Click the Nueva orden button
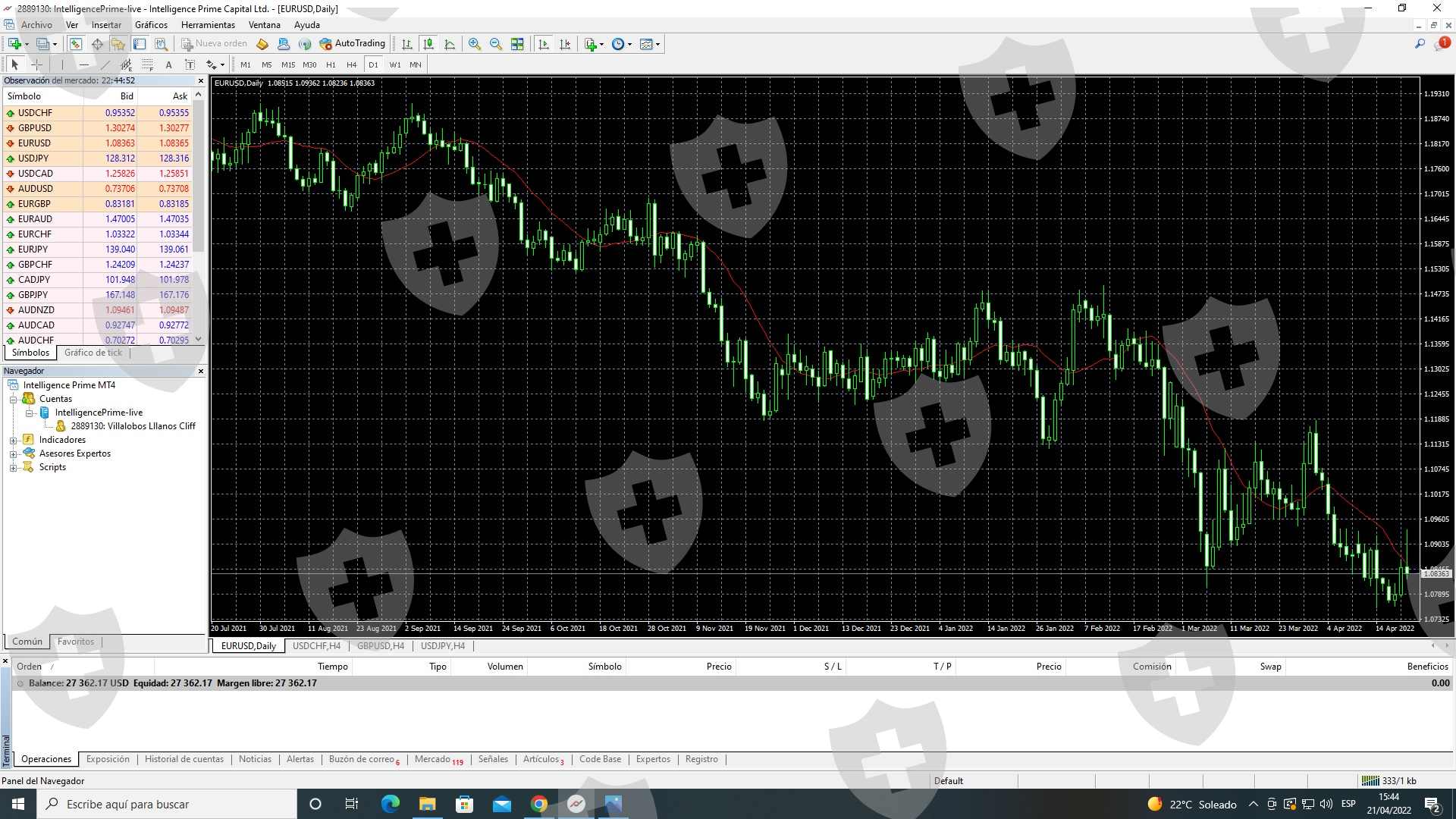1456x819 pixels. pos(214,43)
